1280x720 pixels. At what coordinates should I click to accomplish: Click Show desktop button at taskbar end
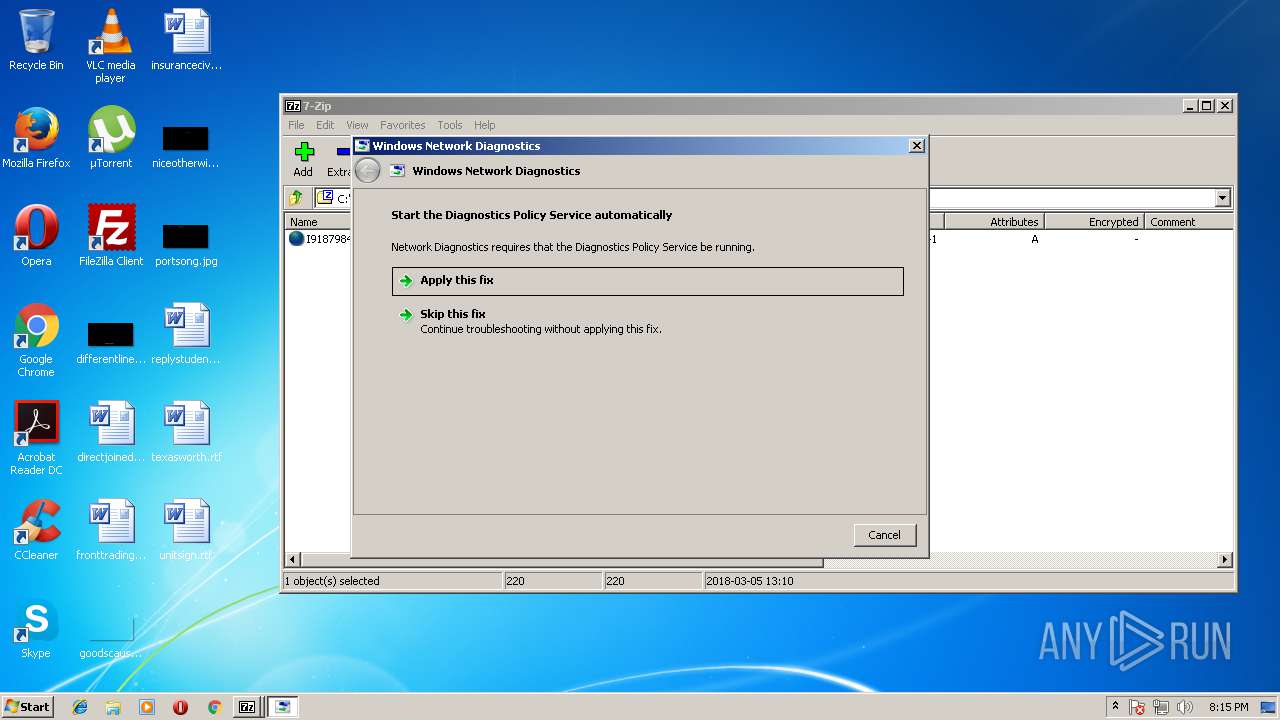pyautogui.click(x=1269, y=707)
